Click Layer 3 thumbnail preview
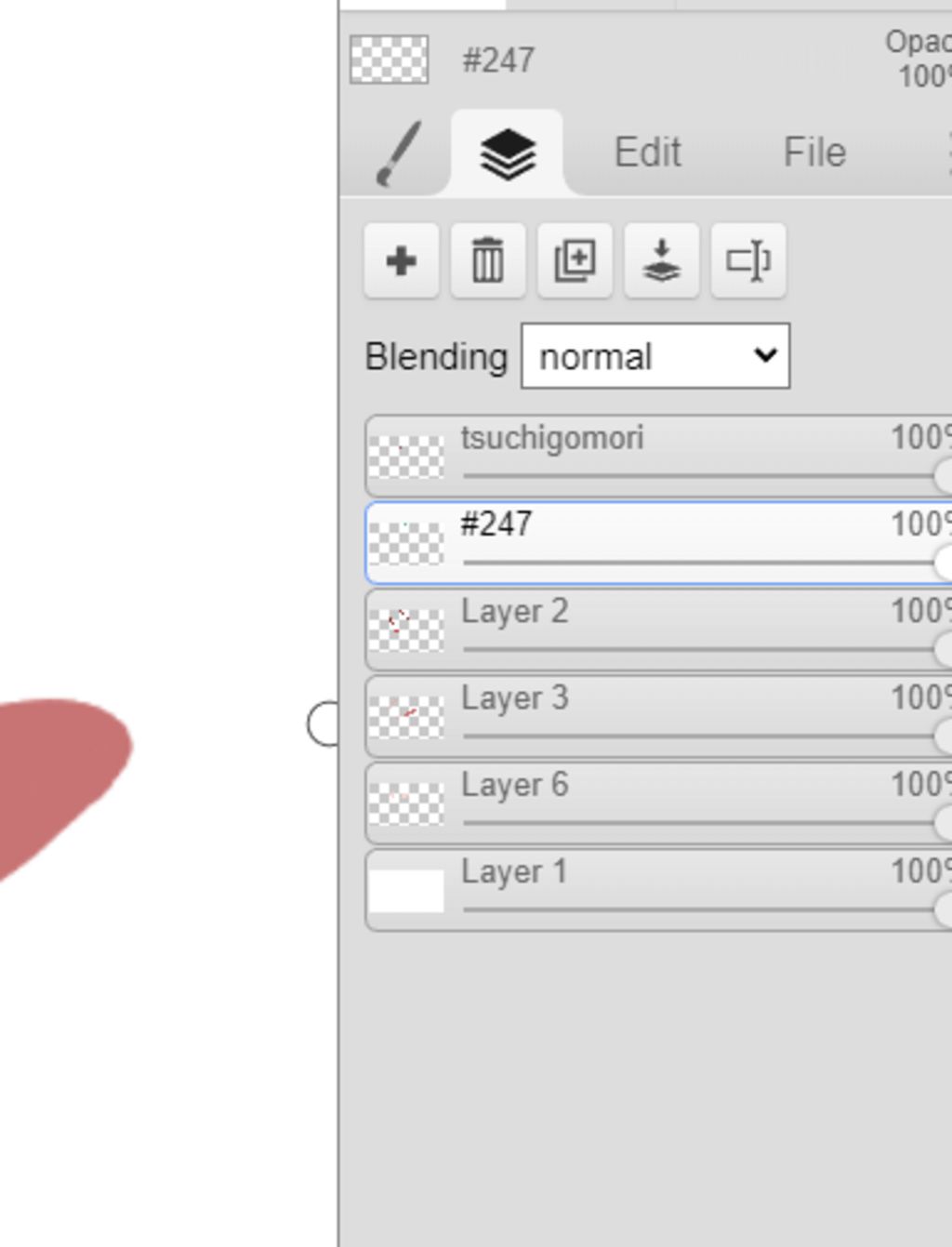 [406, 717]
